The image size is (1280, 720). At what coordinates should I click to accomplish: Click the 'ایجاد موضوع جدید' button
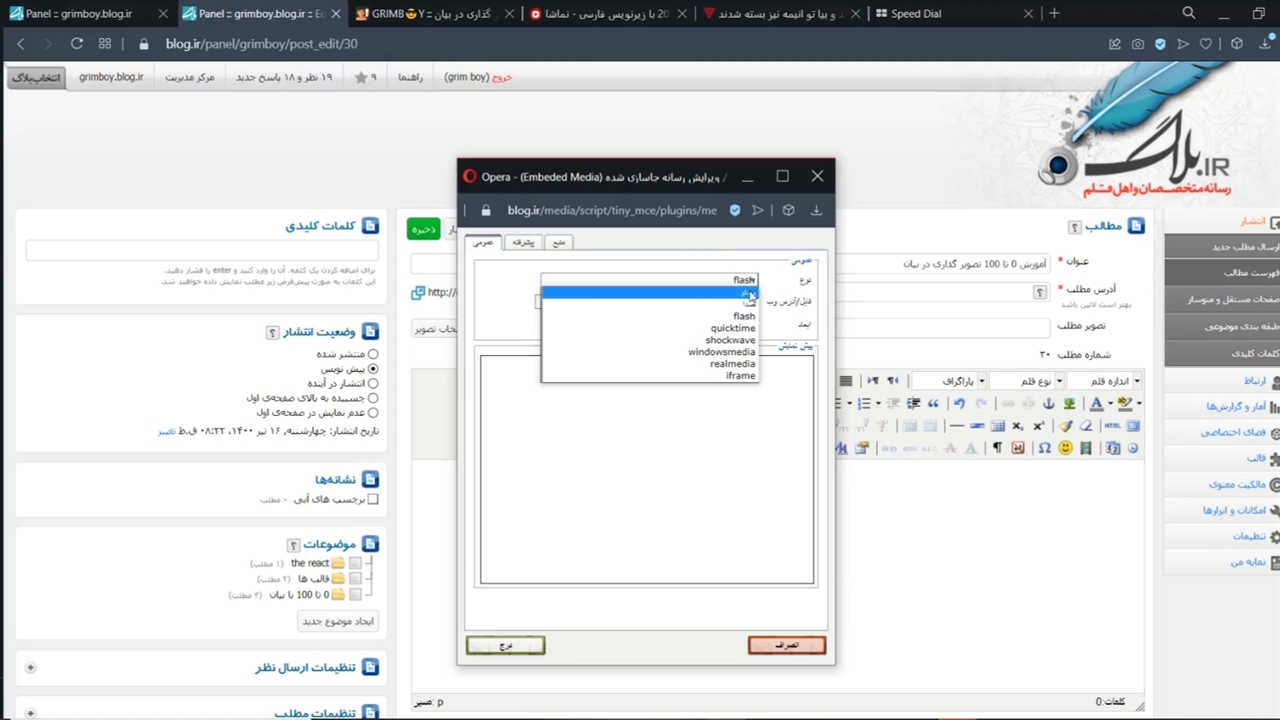(338, 621)
